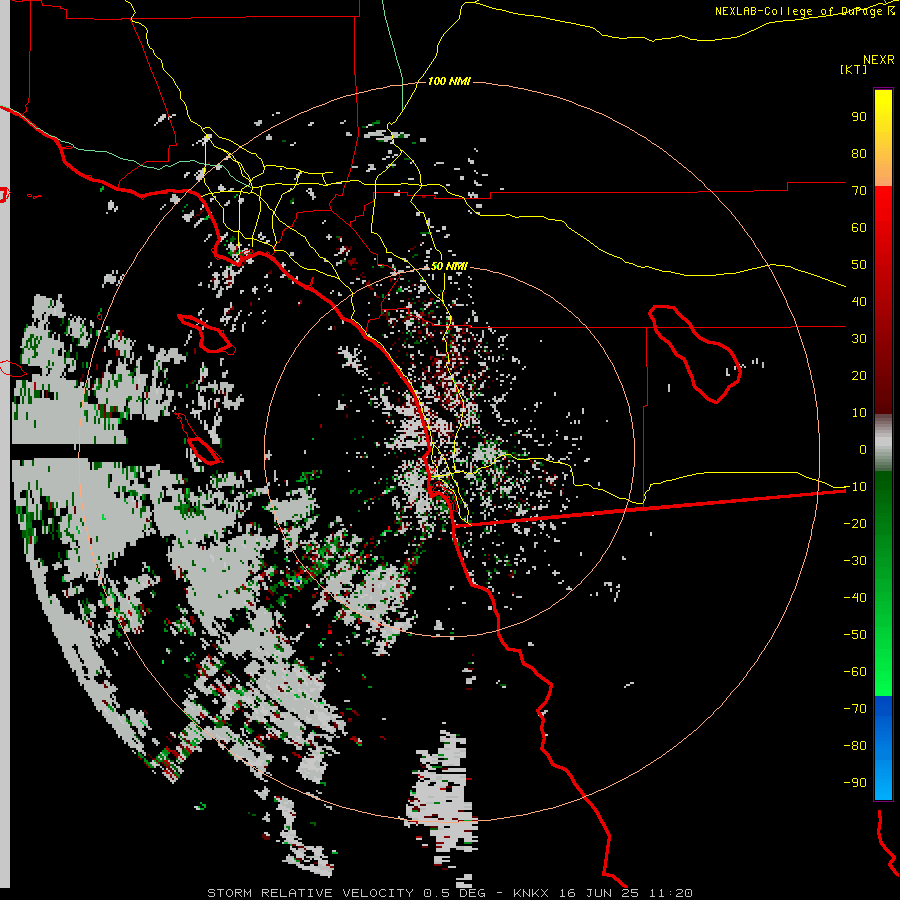Click the Salton Sea red outline on map
Screen dimensions: 900x900
[695, 354]
